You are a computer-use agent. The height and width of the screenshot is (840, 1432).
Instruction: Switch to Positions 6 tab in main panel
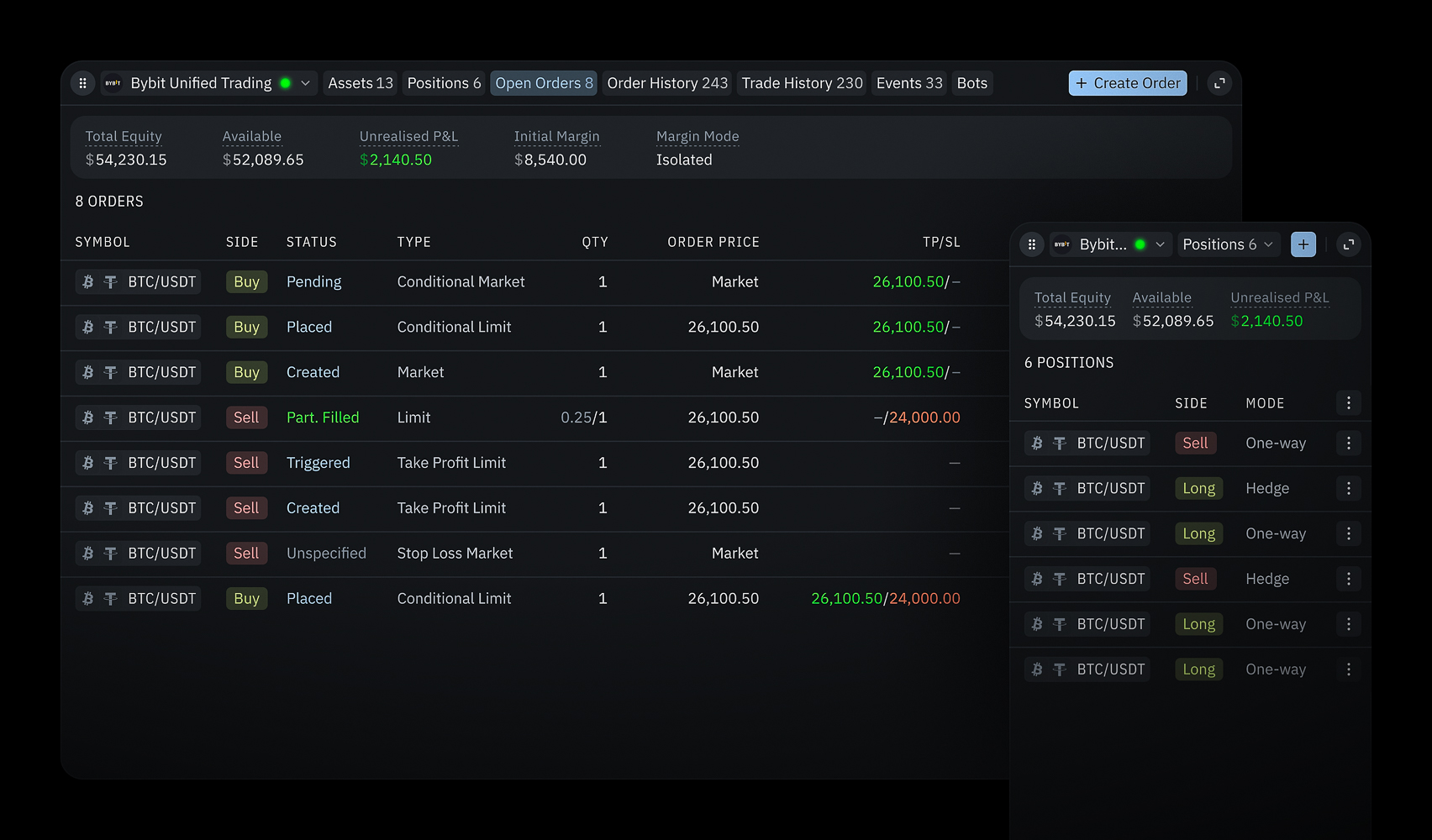[x=444, y=83]
